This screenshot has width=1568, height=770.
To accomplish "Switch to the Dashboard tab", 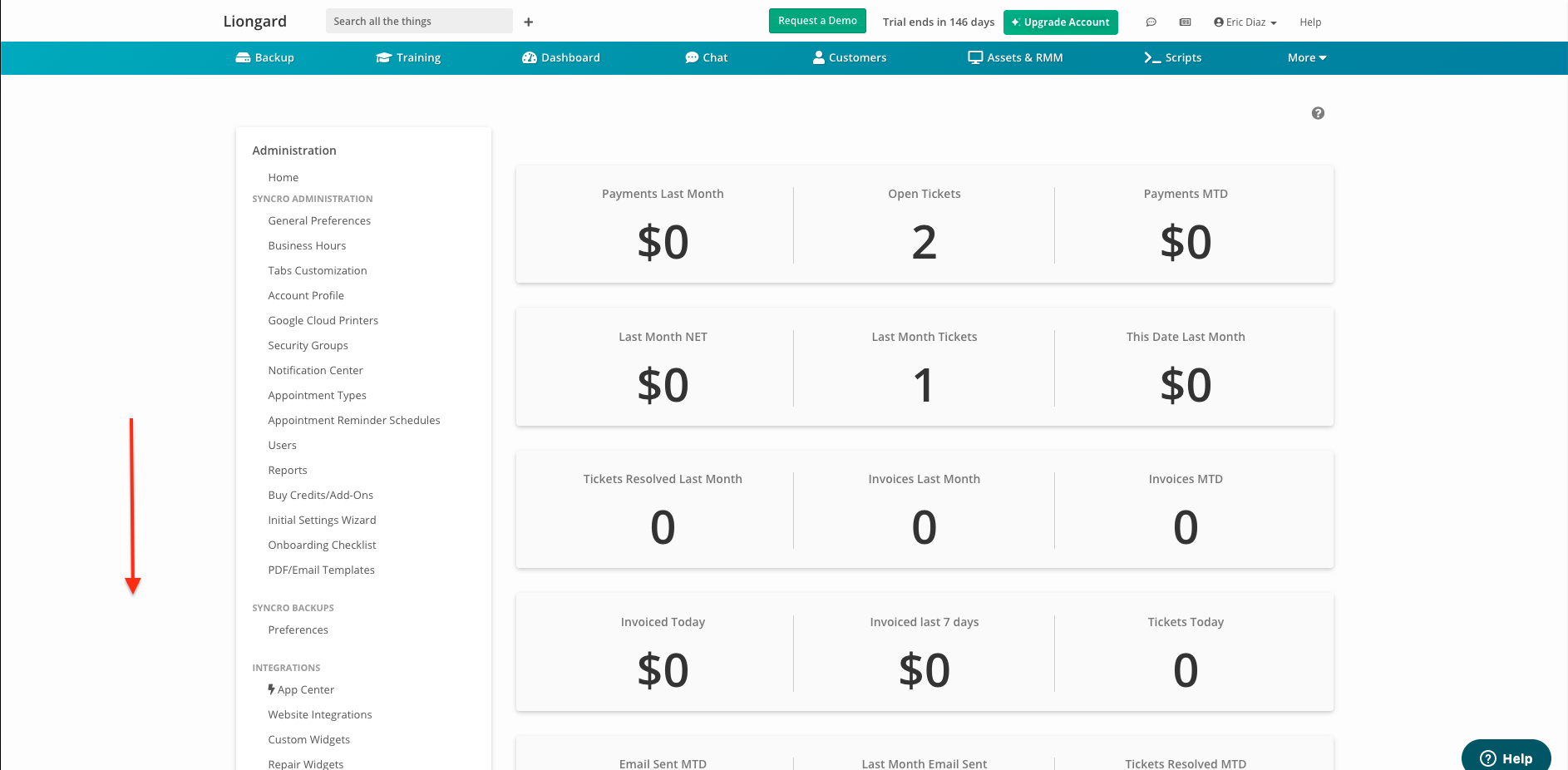I will point(561,57).
